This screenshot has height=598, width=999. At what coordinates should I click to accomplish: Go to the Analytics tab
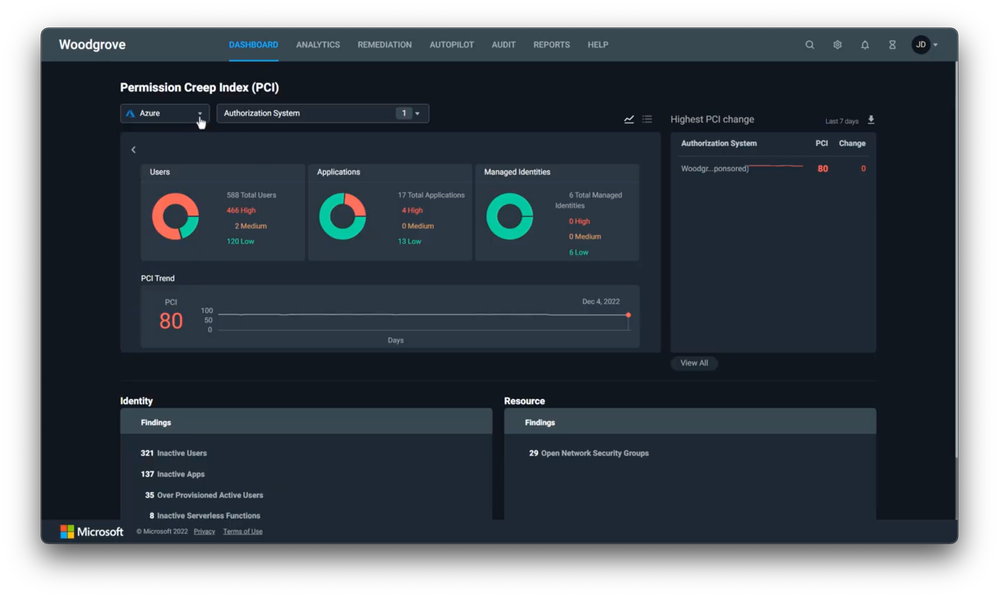click(x=318, y=45)
